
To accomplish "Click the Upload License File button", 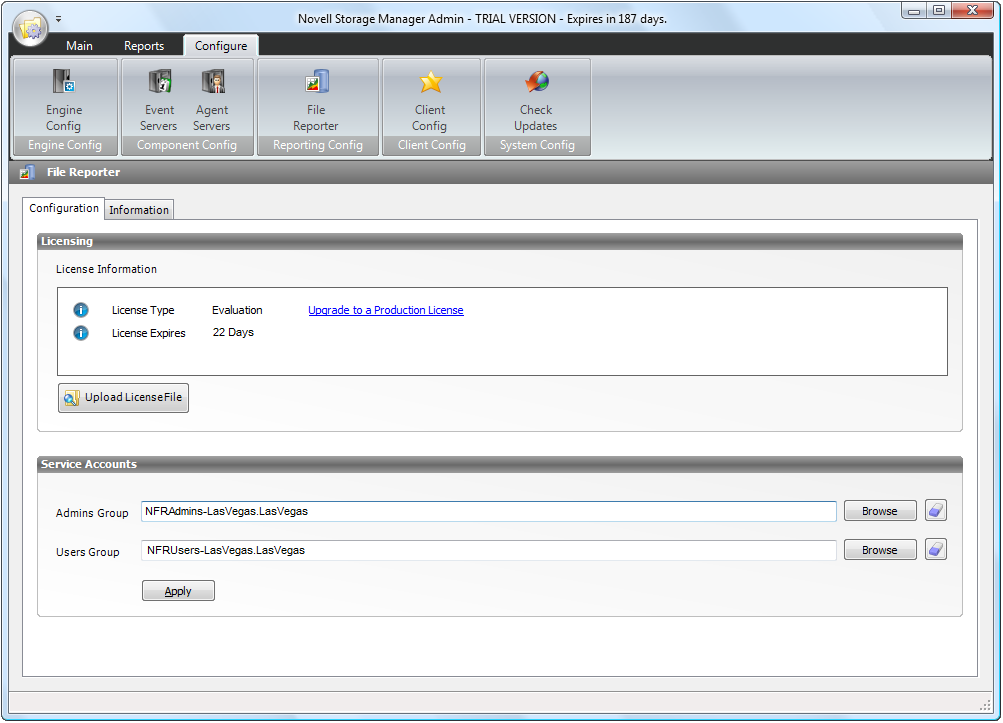I will 123,398.
